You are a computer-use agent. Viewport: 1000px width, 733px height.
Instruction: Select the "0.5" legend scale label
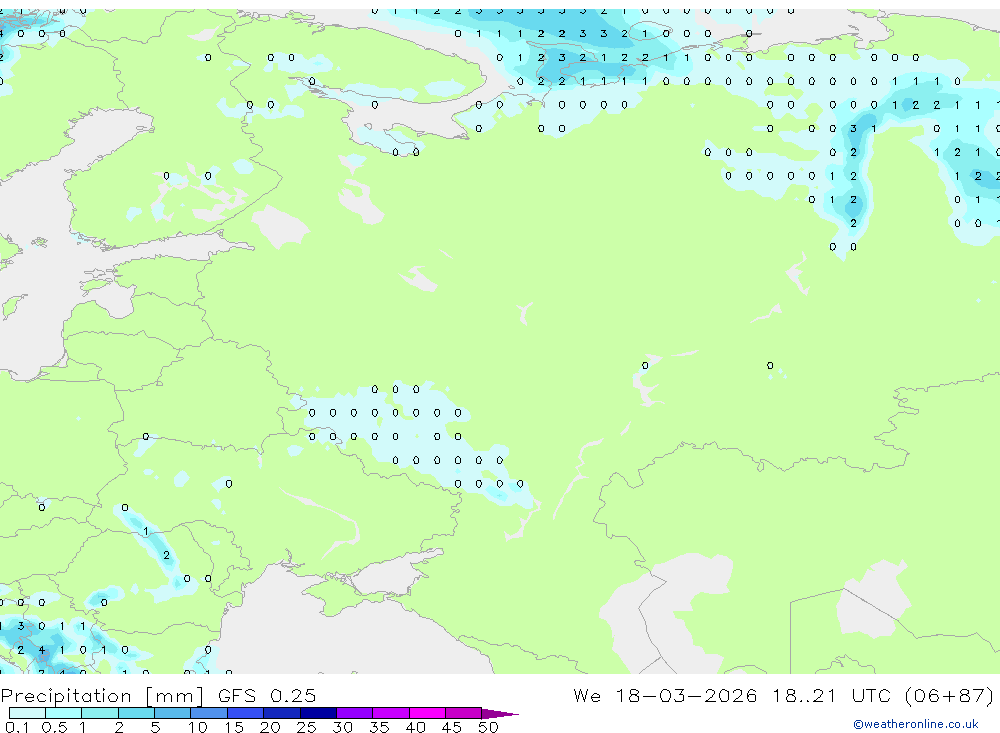coord(54,727)
